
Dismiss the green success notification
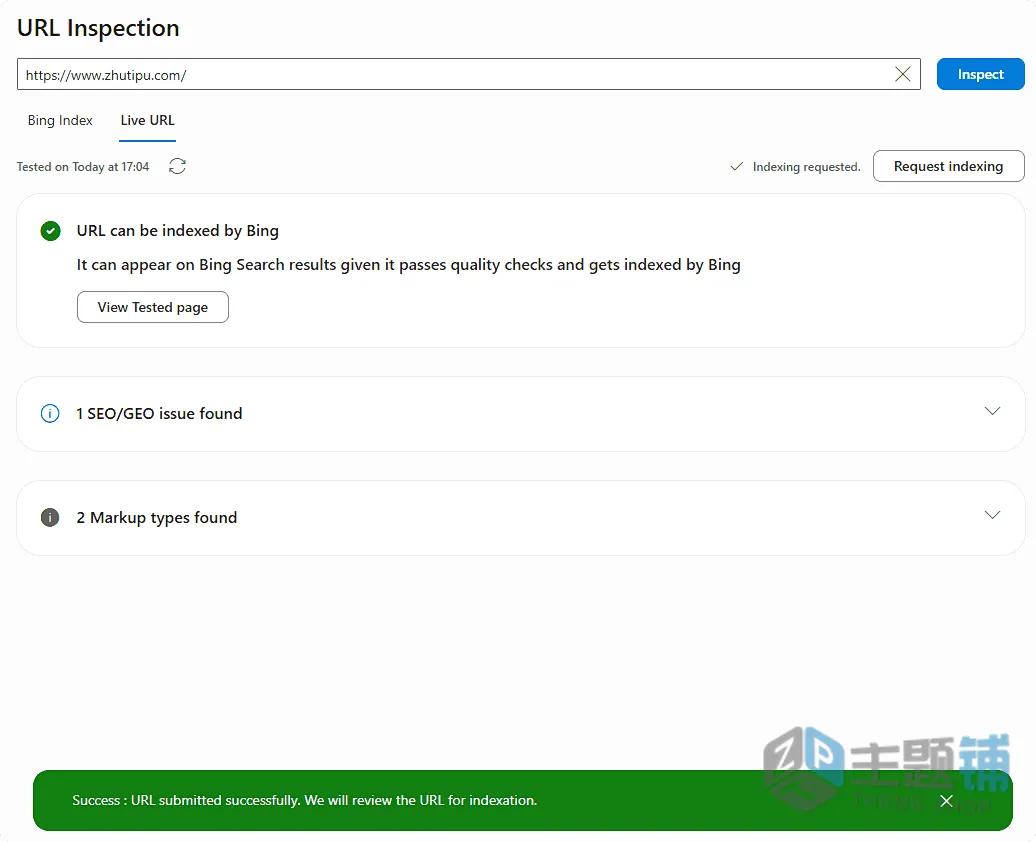[946, 801]
